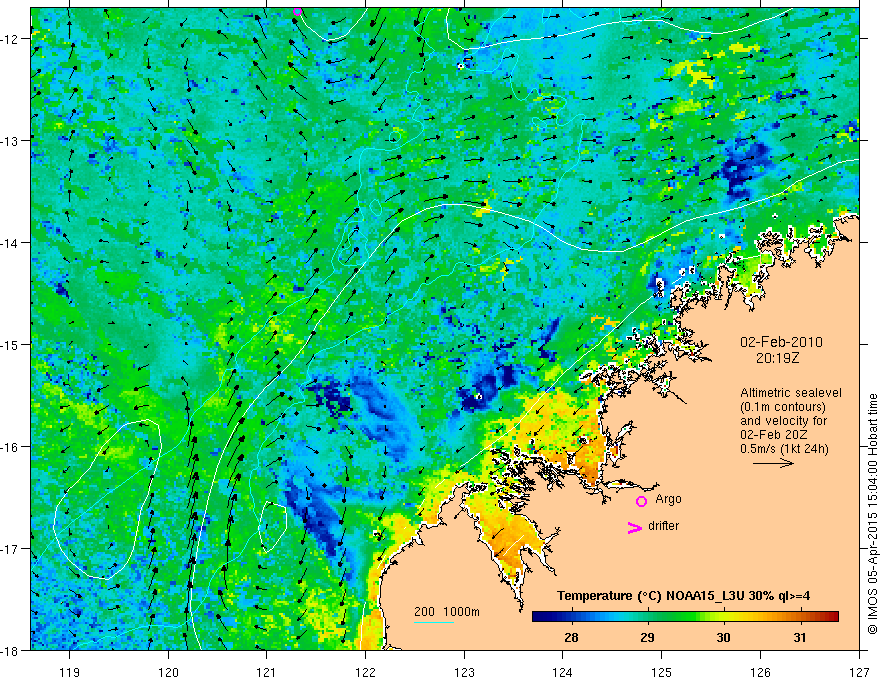Click the longitude axis label 124
Screen dimensions: 880x680
coord(563,672)
